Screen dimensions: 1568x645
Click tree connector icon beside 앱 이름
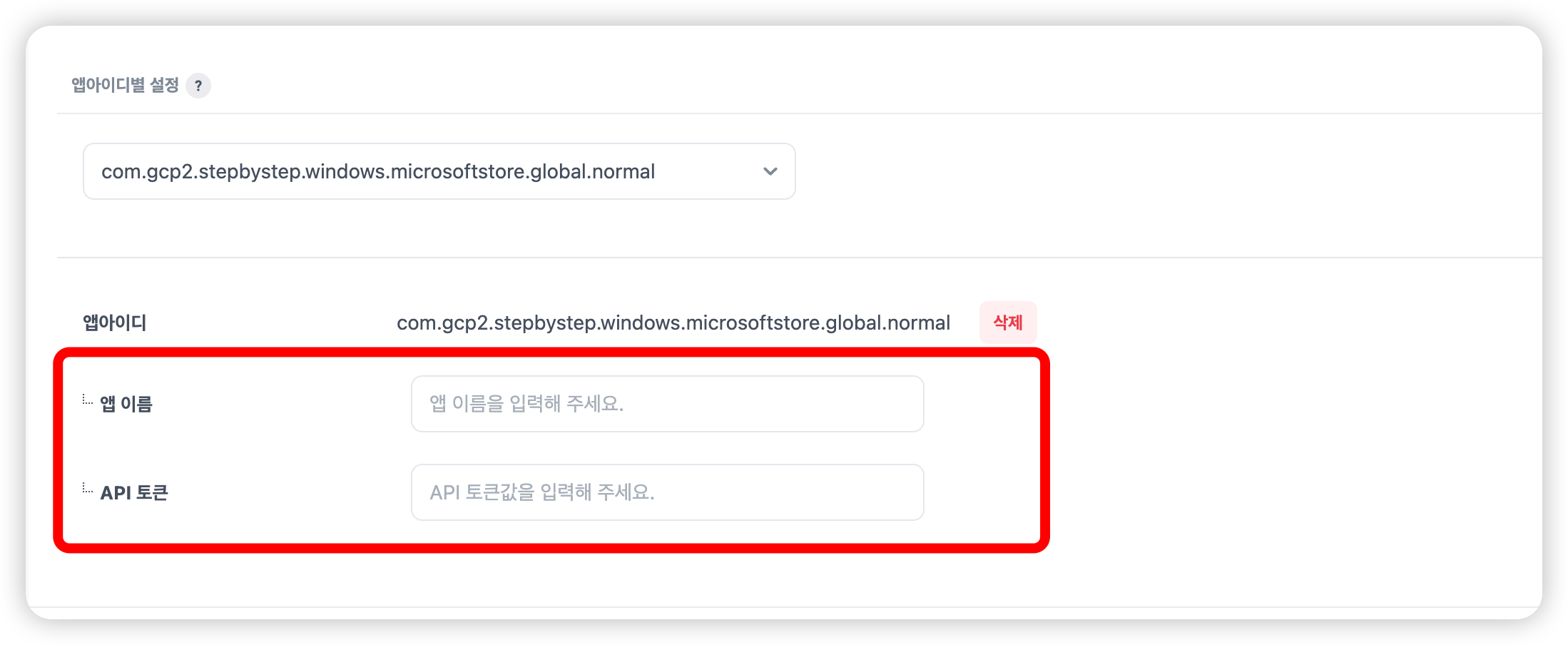point(87,400)
